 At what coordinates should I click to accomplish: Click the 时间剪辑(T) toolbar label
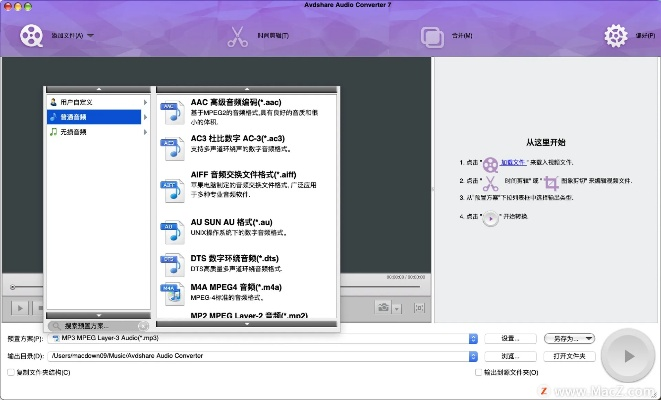tap(273, 36)
